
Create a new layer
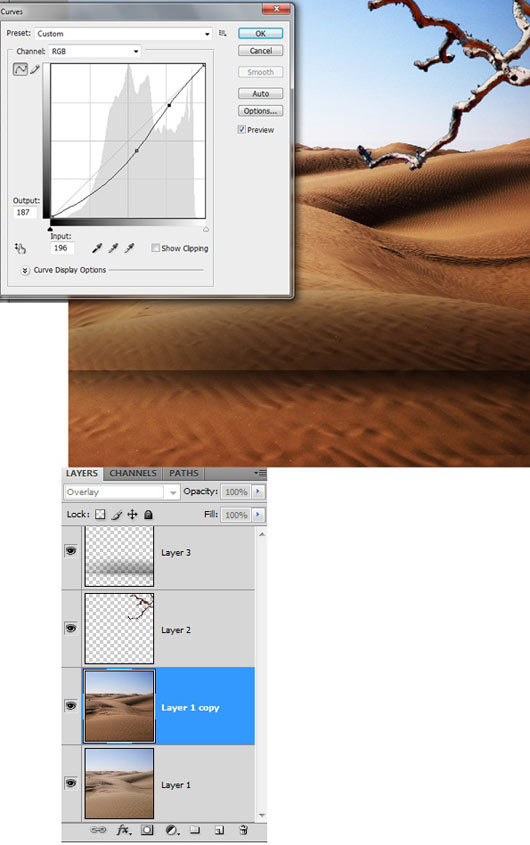[219, 830]
